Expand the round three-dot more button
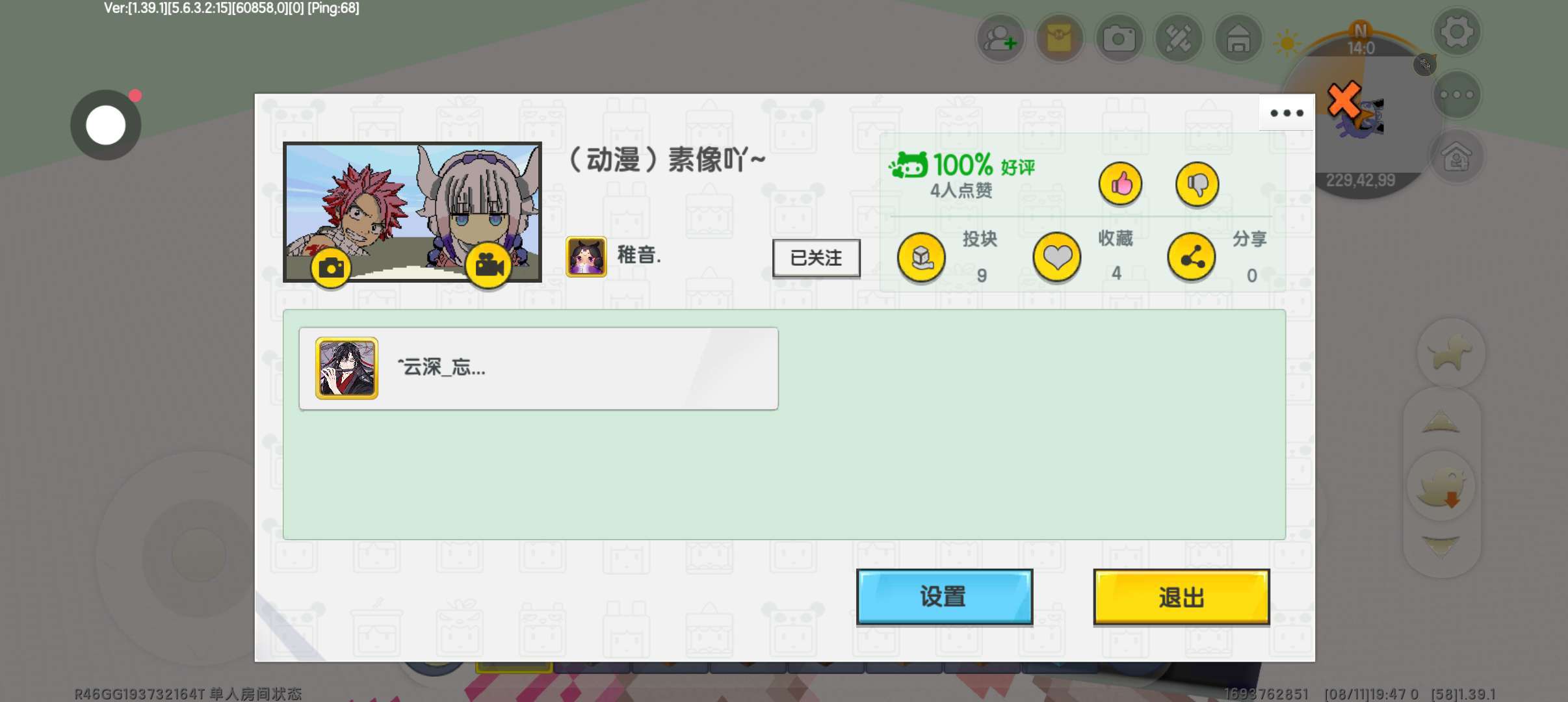 tap(1456, 95)
